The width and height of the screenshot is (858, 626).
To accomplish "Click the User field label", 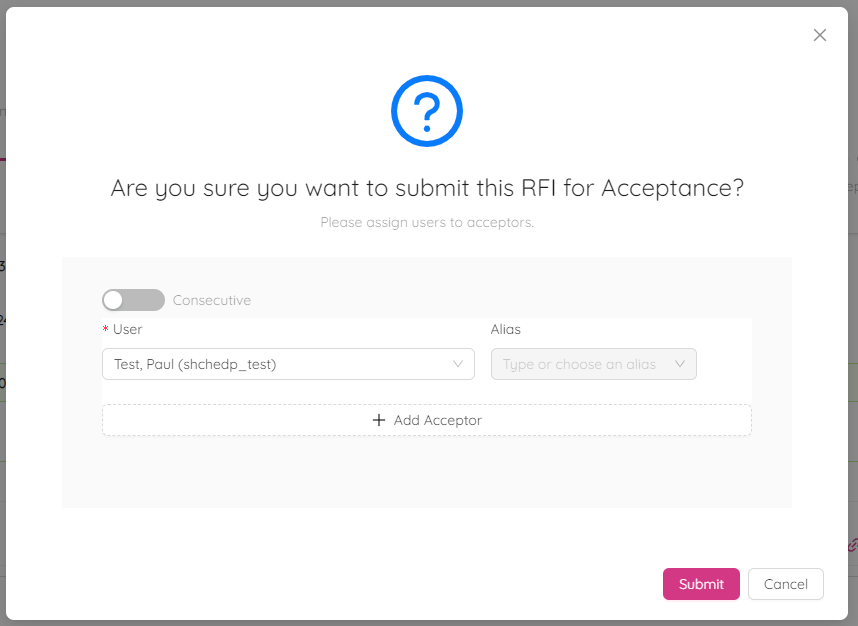I will click(128, 329).
